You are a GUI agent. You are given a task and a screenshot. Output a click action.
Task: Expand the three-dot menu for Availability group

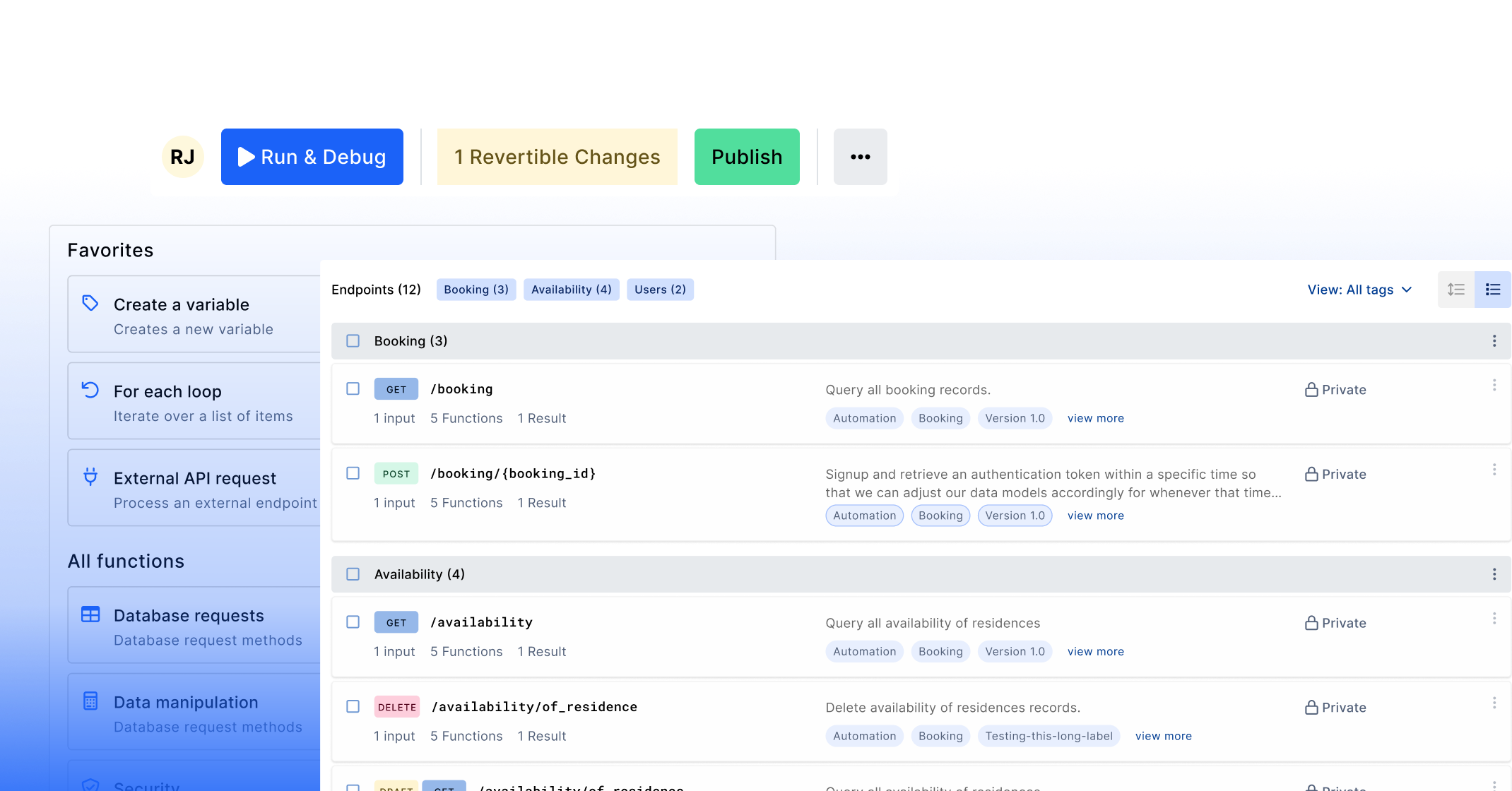pyautogui.click(x=1494, y=574)
